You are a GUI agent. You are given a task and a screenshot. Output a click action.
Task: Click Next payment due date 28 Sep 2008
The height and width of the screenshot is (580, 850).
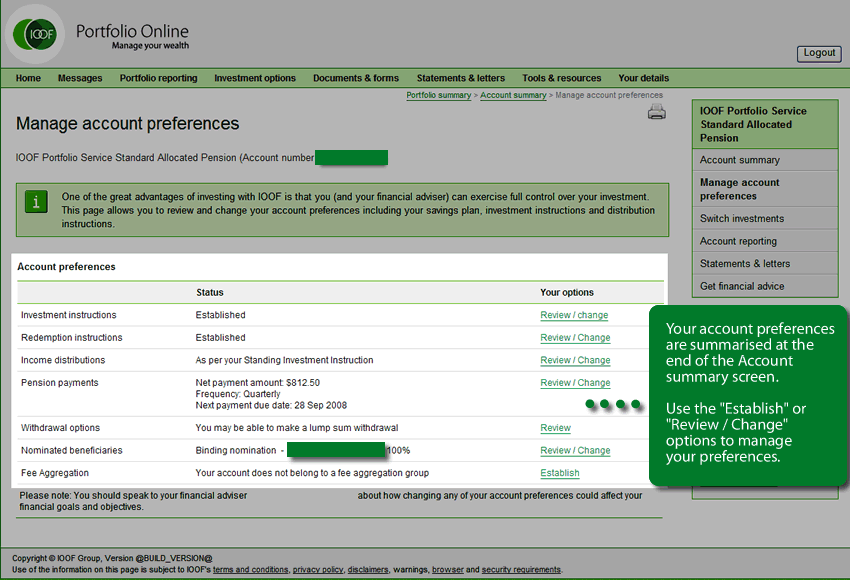click(271, 405)
